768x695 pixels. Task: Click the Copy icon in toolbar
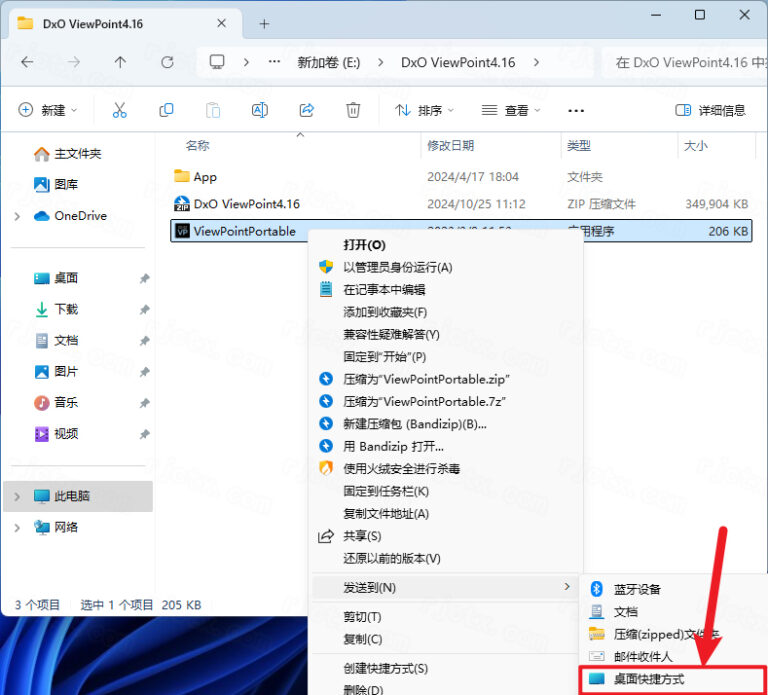pos(166,110)
